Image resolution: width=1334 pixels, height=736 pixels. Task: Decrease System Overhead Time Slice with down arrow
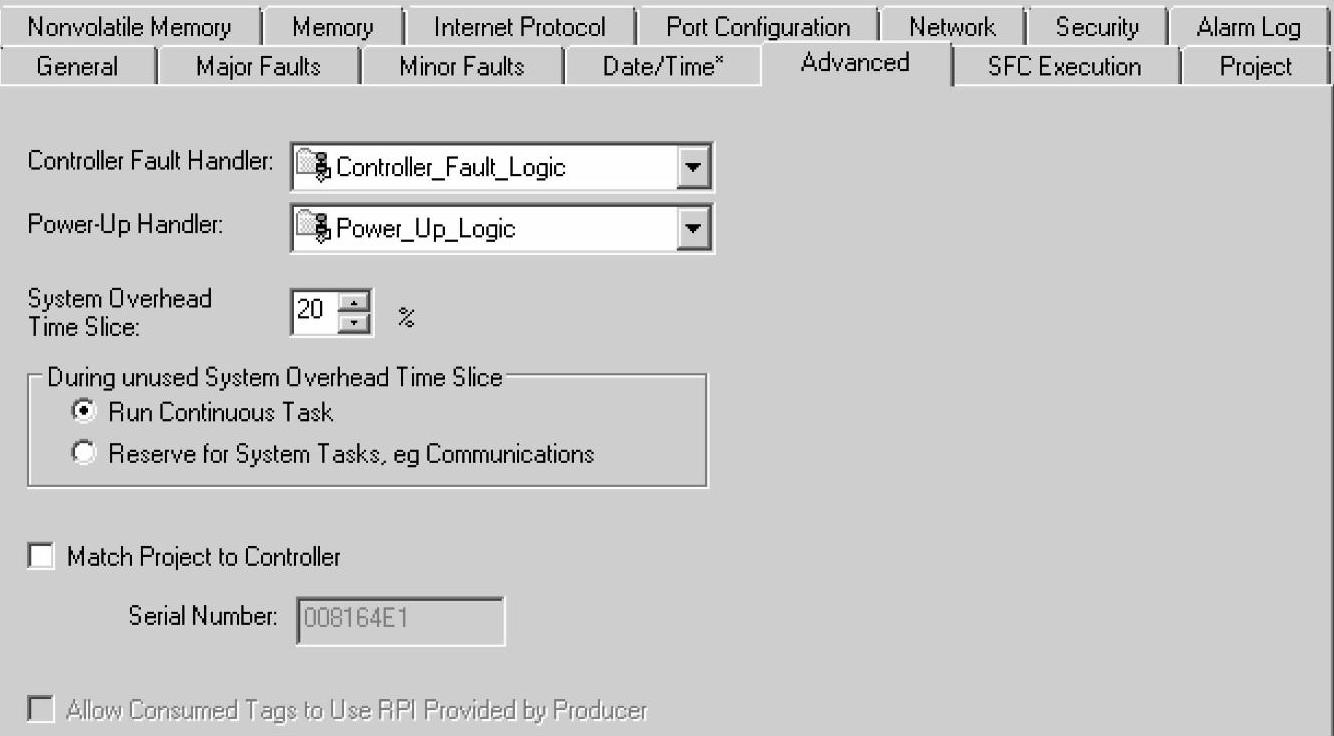tap(352, 323)
